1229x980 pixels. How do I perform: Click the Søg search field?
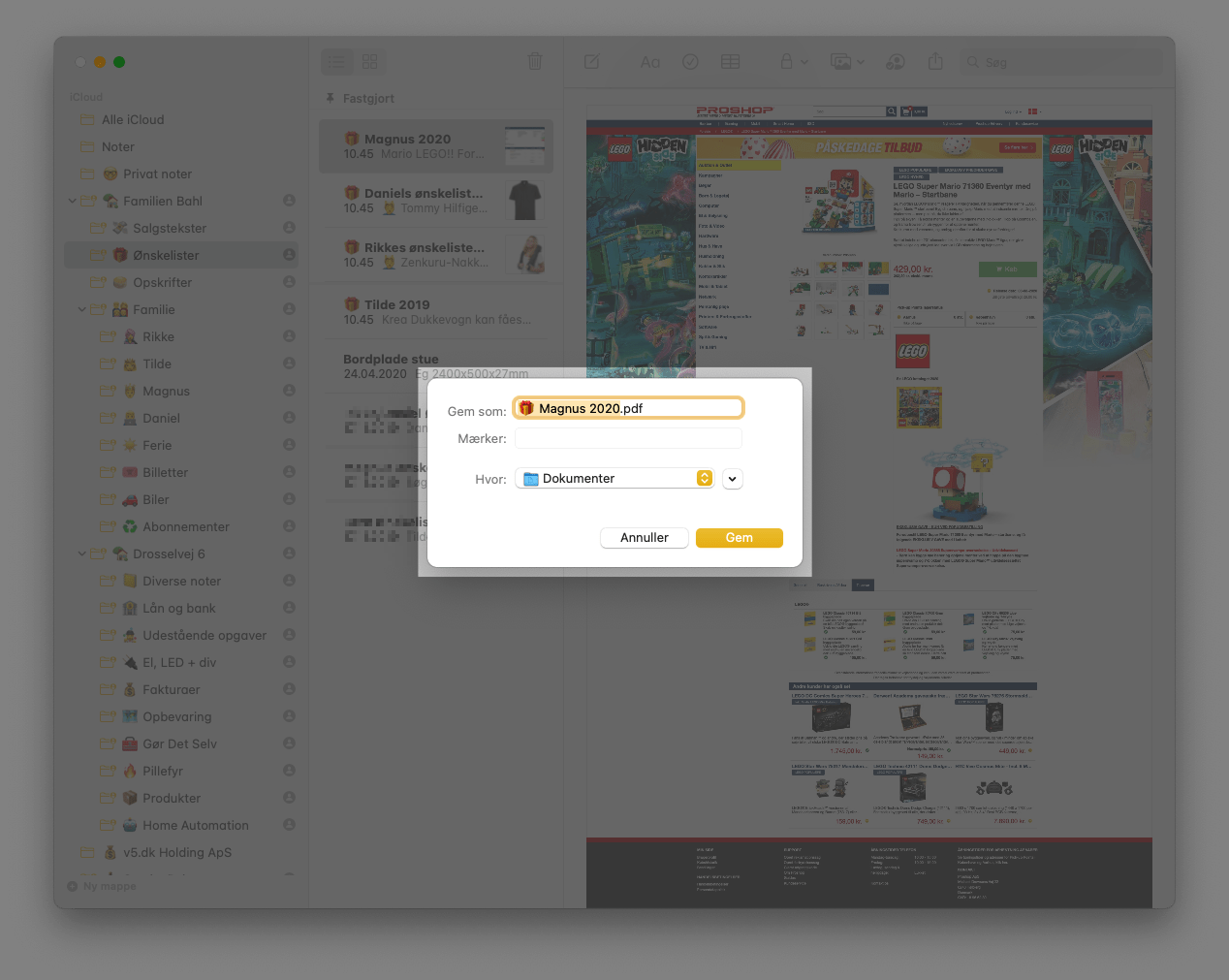point(1060,62)
